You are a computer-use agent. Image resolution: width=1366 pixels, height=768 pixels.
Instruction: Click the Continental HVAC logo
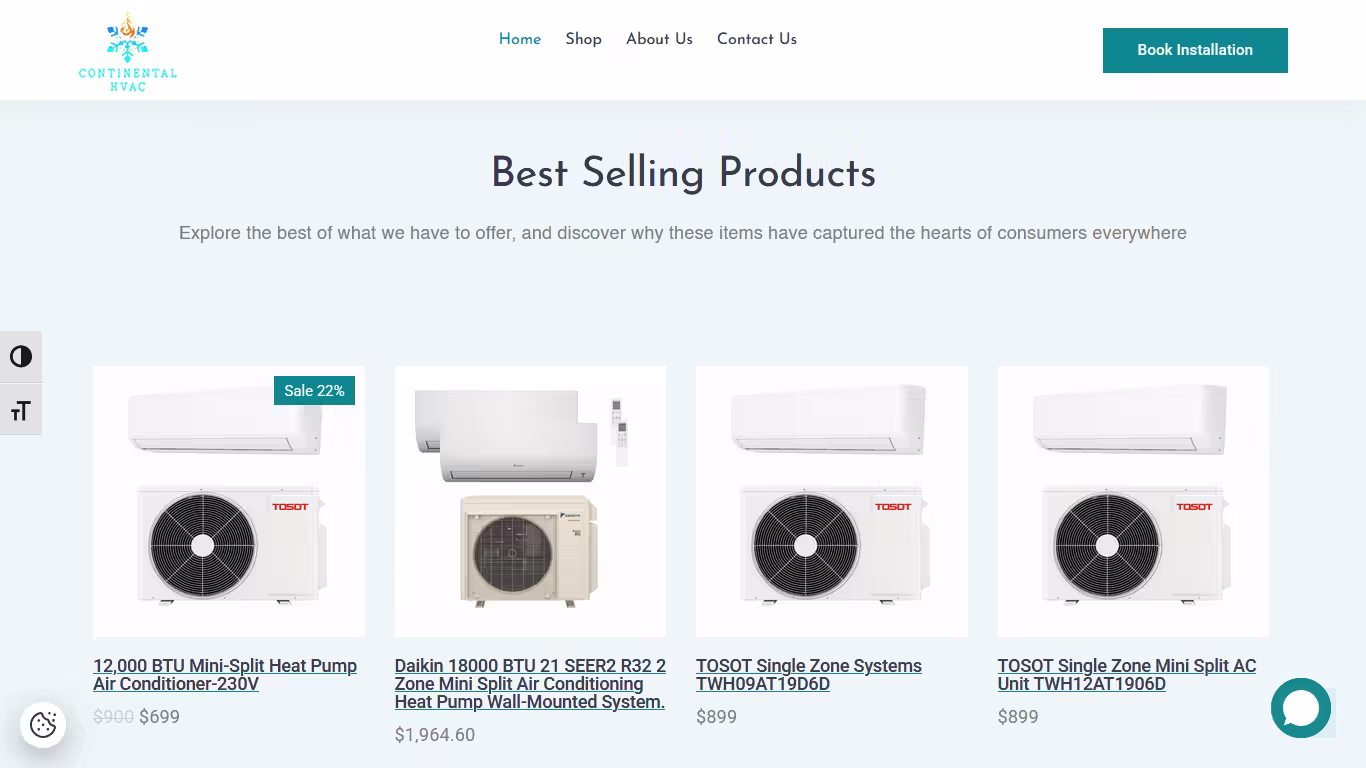(128, 52)
